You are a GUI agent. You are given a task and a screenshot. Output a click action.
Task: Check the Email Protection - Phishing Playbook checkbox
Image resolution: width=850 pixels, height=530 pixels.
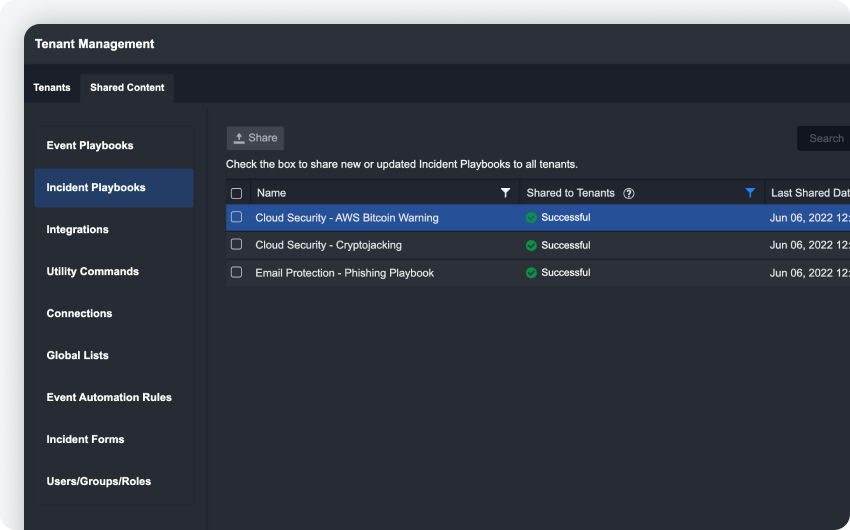[237, 273]
